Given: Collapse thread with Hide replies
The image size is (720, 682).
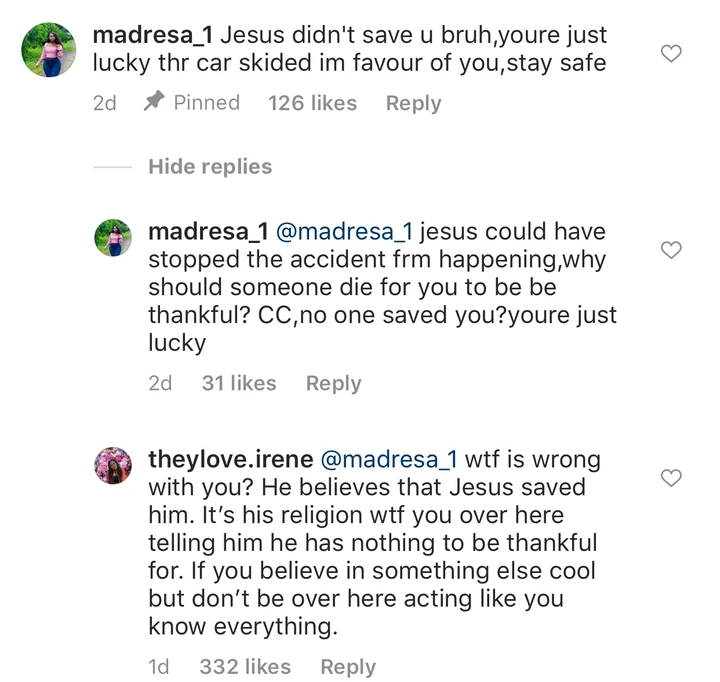Looking at the screenshot, I should click(210, 167).
